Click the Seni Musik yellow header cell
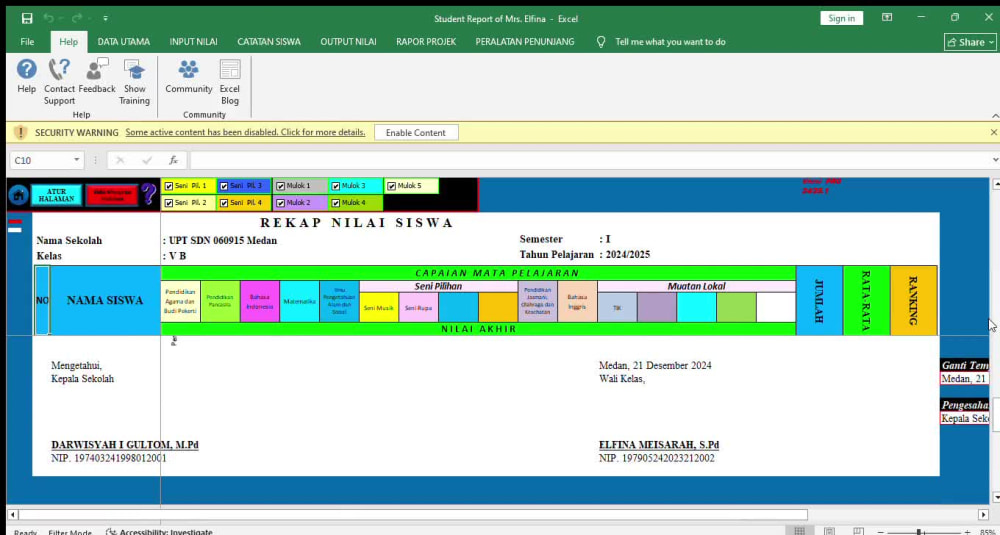This screenshot has width=1000, height=535. point(379,307)
